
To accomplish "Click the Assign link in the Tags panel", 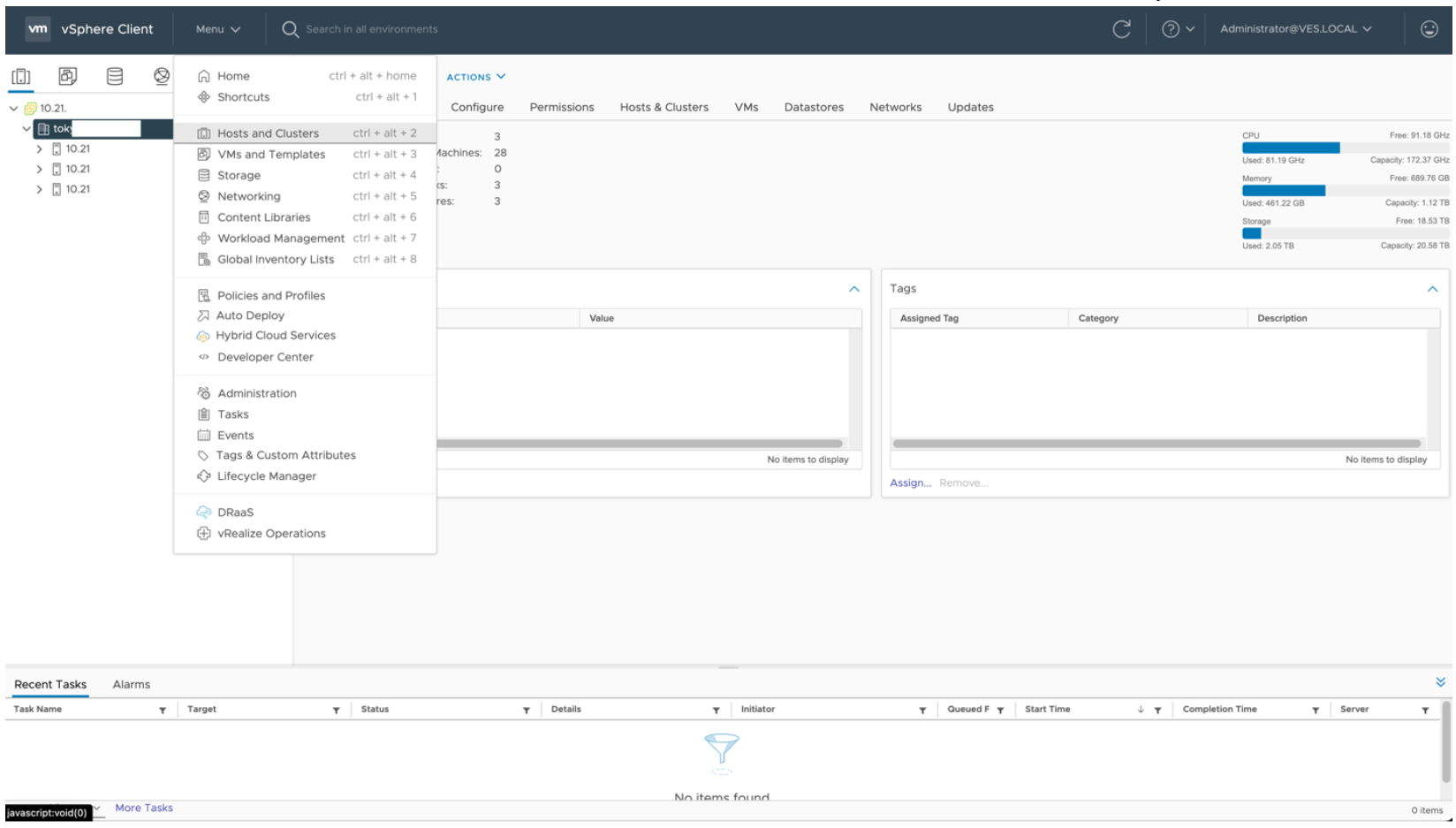I will click(x=910, y=482).
